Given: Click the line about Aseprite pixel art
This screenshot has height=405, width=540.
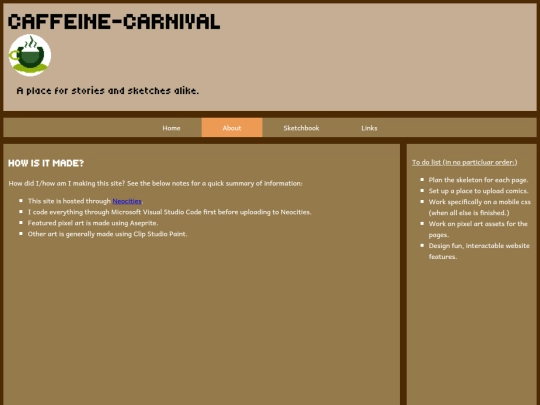Looking at the screenshot, I should pyautogui.click(x=93, y=223).
